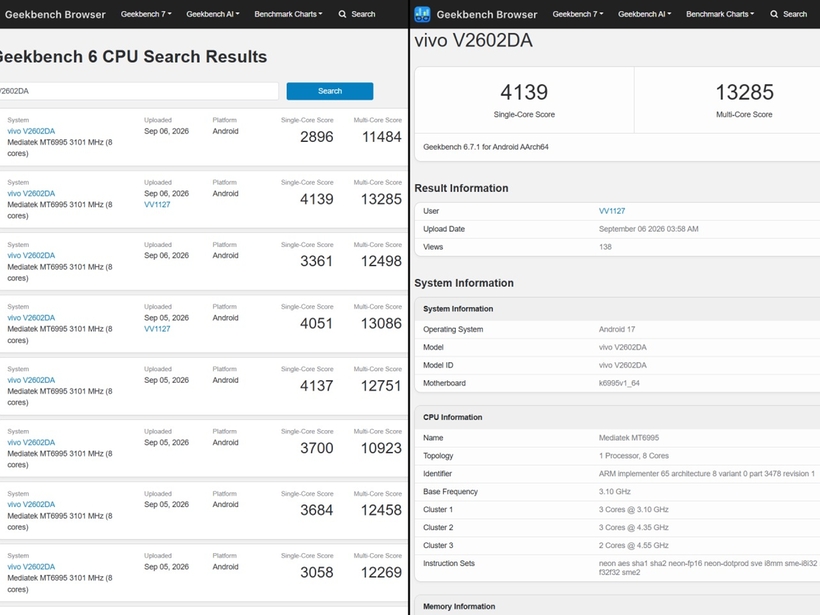
Task: Click the large 4139 Single-Core Score
Action: coord(524,93)
